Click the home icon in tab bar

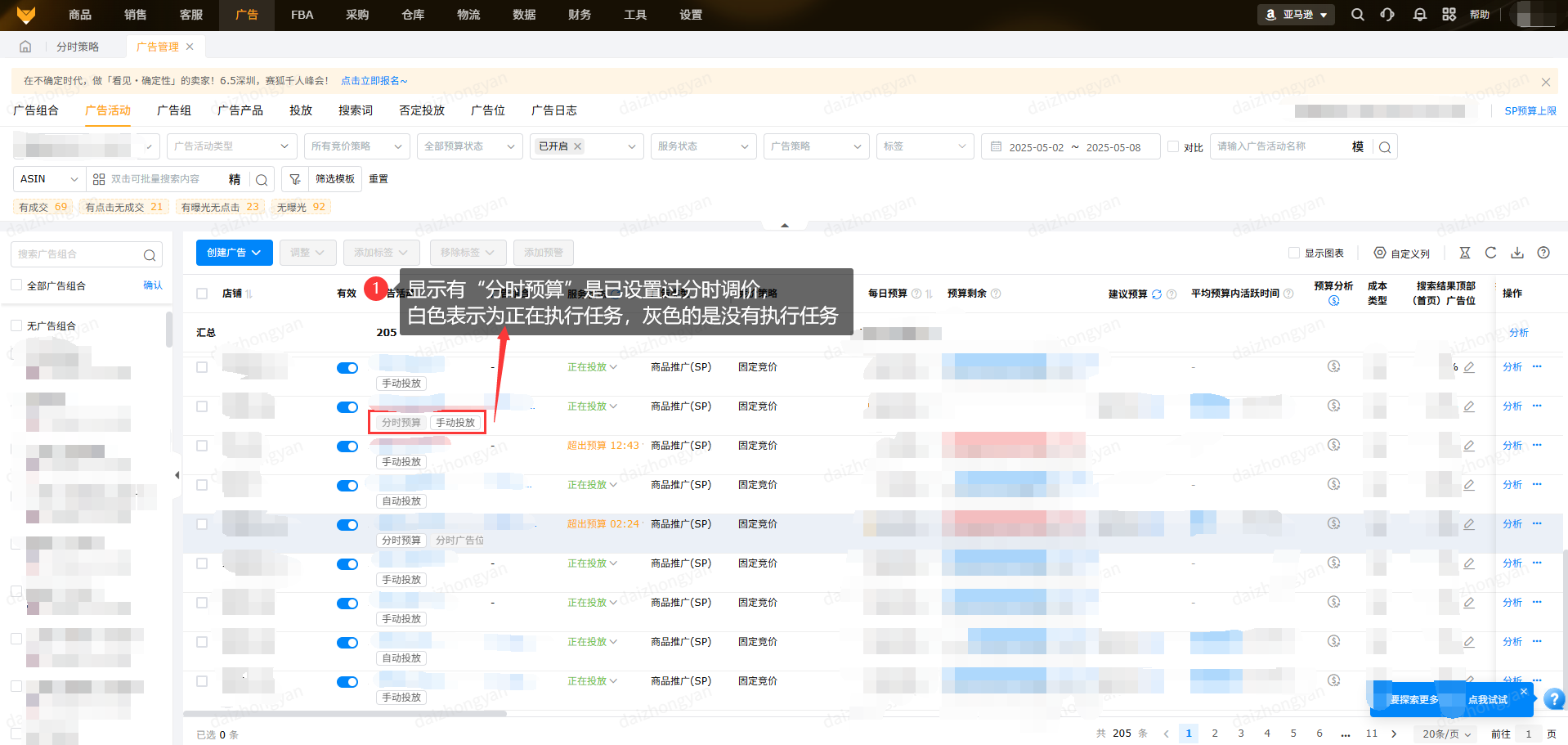click(x=25, y=47)
